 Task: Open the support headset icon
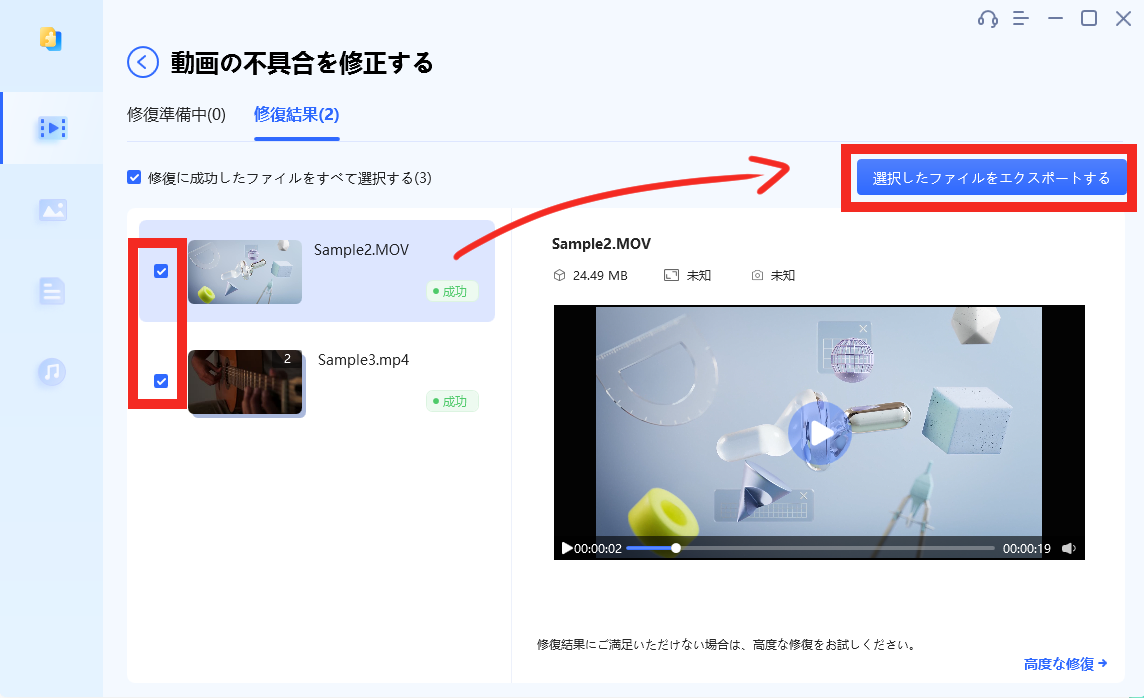click(x=988, y=18)
